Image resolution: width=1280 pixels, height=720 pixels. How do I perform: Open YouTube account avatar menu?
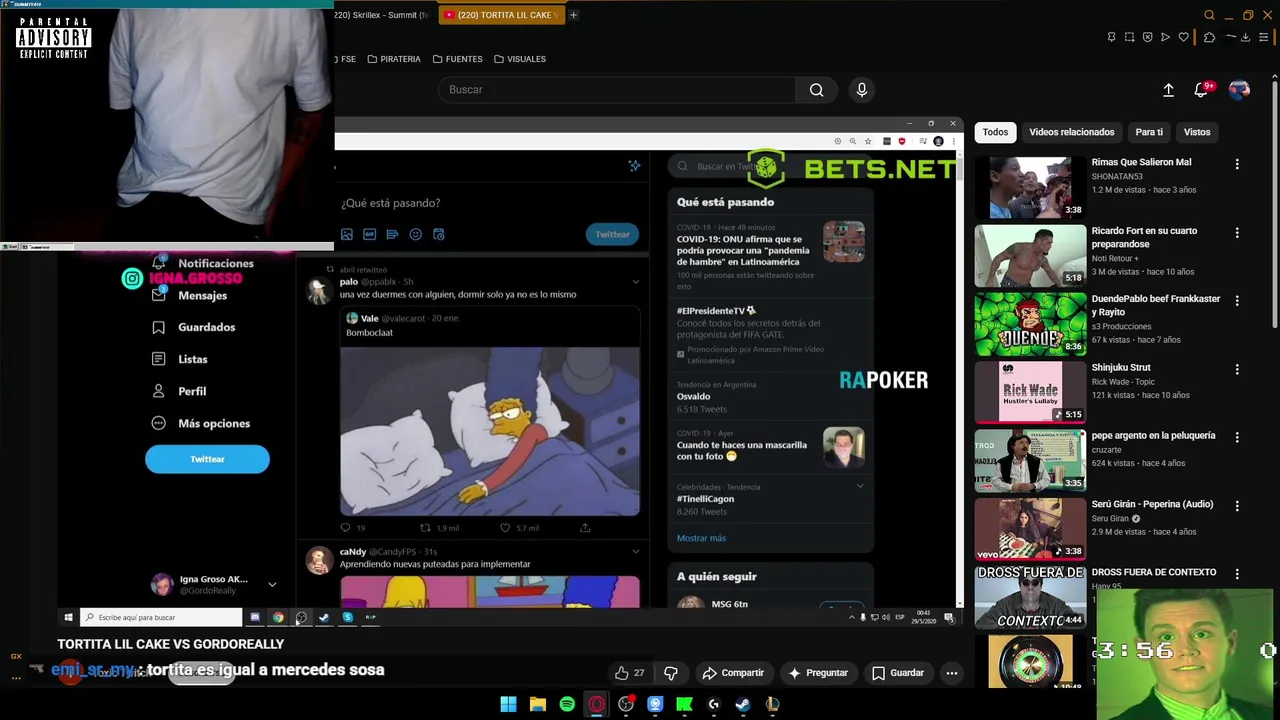point(1239,90)
